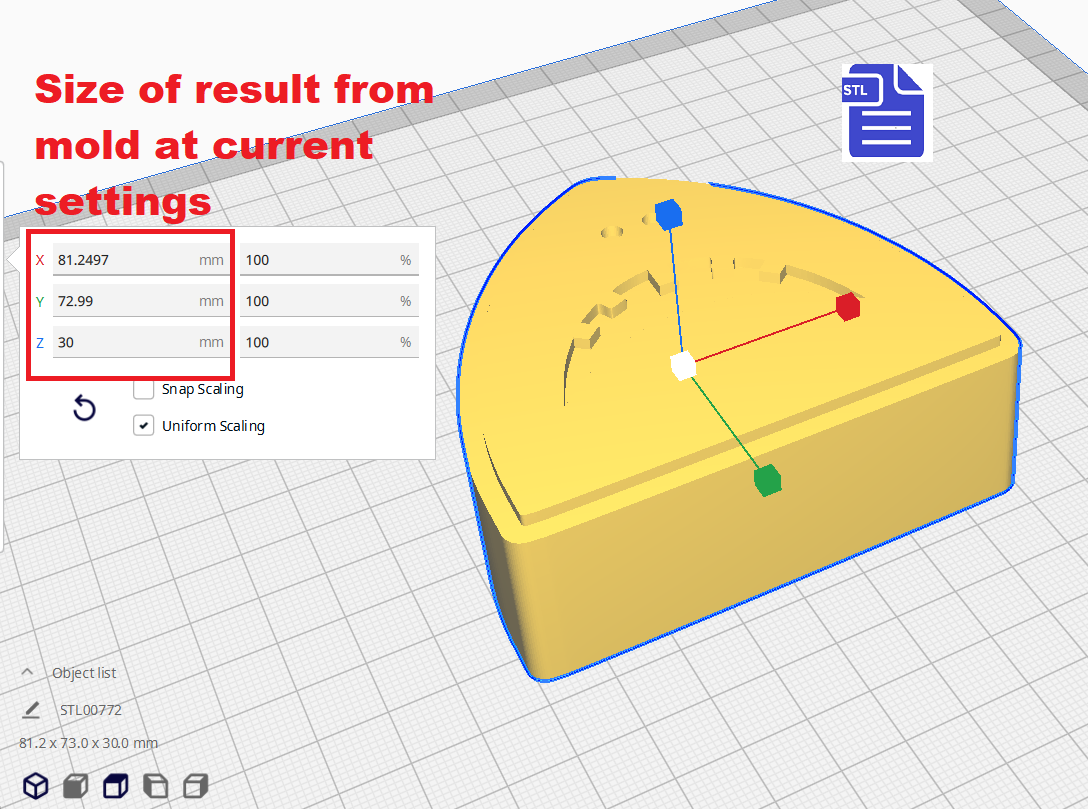Click the Y dimension mm field
This screenshot has width=1088, height=809.
coord(125,301)
